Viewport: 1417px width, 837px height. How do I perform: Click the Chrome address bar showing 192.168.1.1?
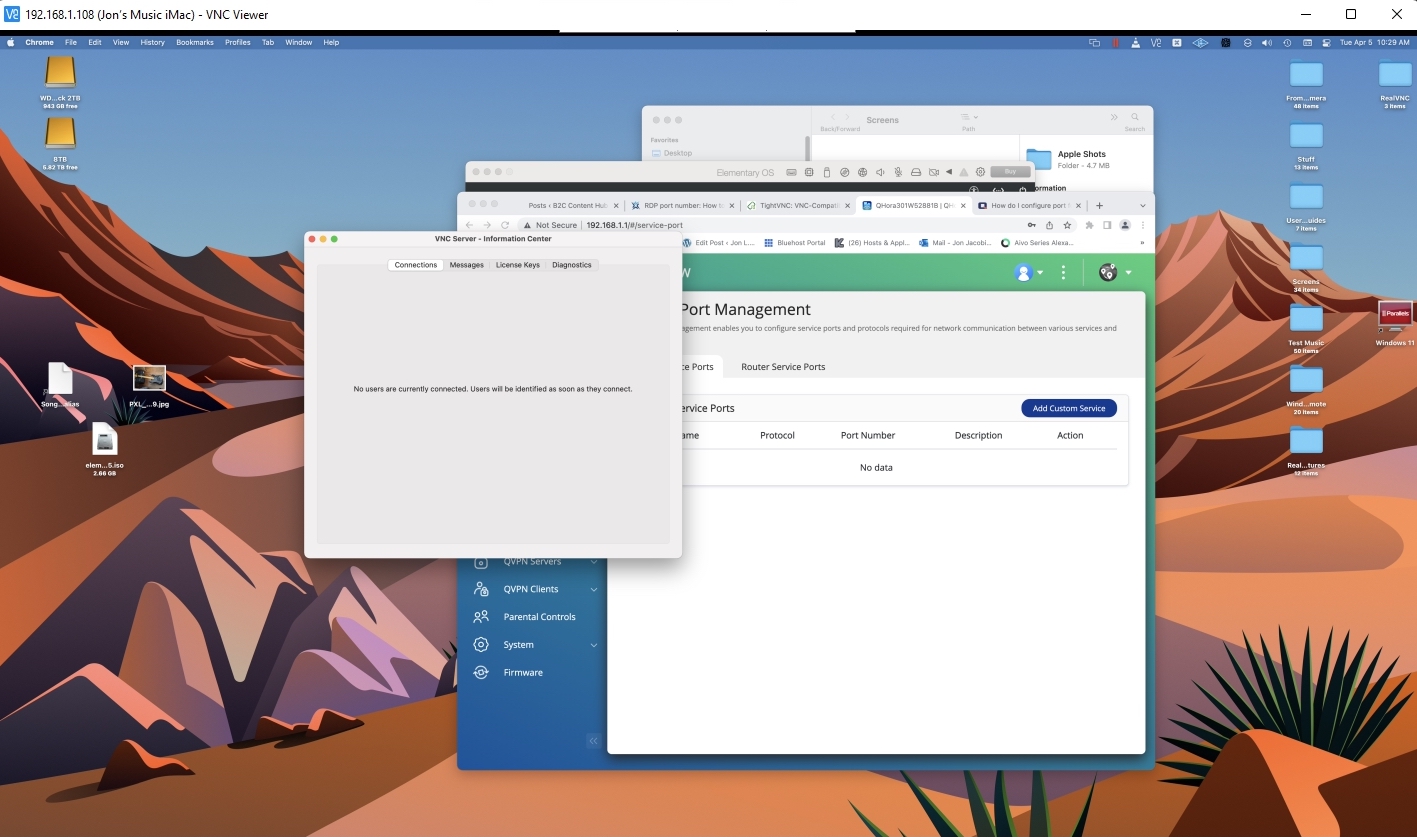point(635,225)
